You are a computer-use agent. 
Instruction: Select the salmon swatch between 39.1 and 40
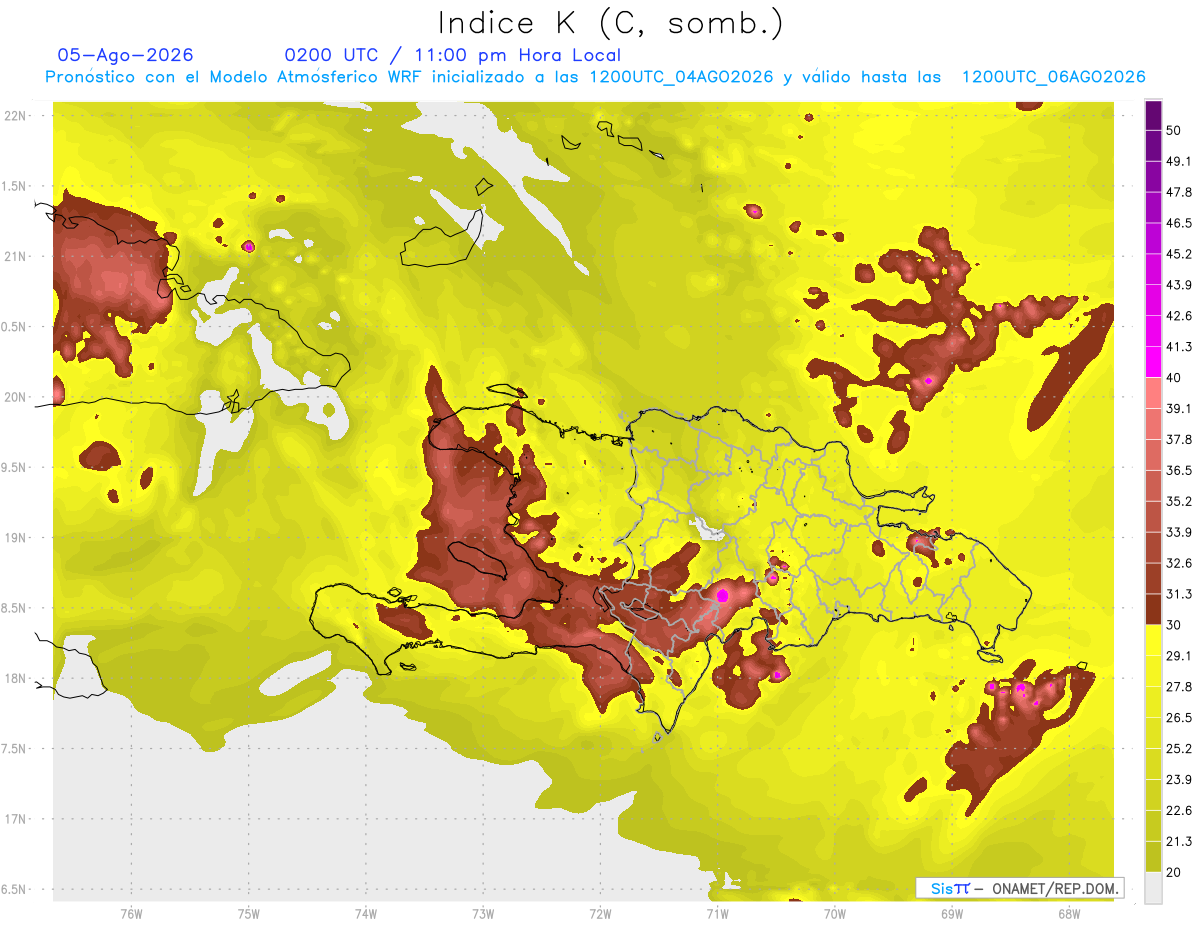click(1153, 393)
